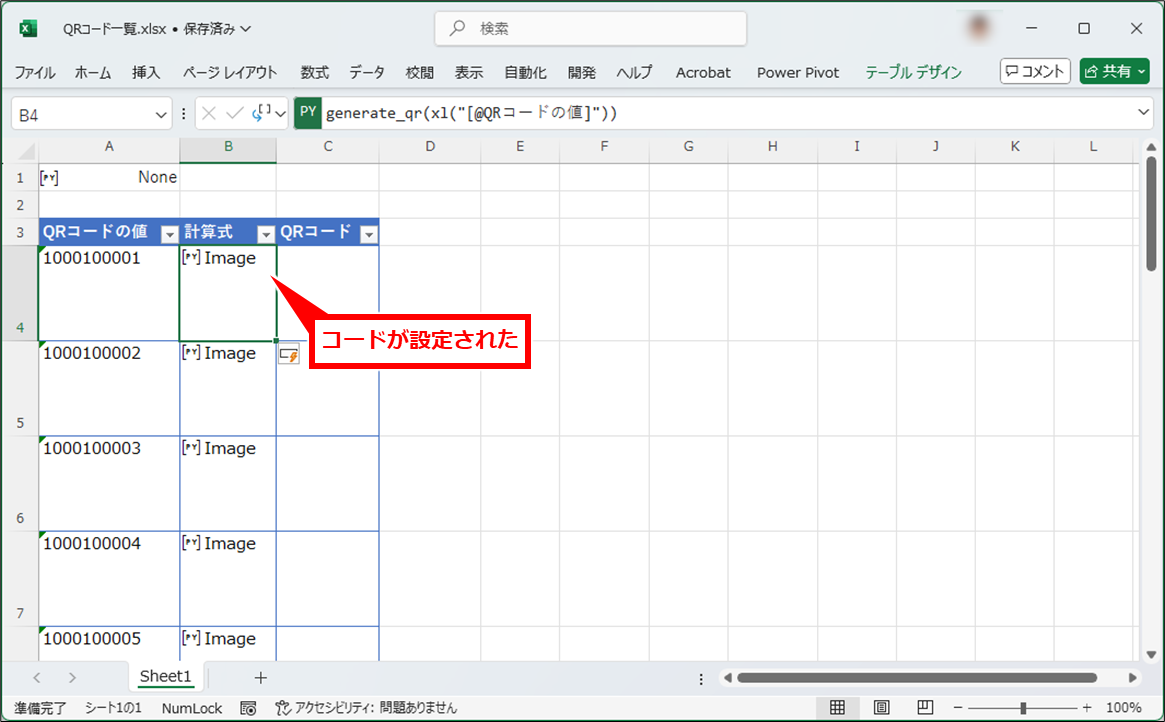The image size is (1165, 722).
Task: Click the Excel app icon in title bar
Action: click(28, 29)
